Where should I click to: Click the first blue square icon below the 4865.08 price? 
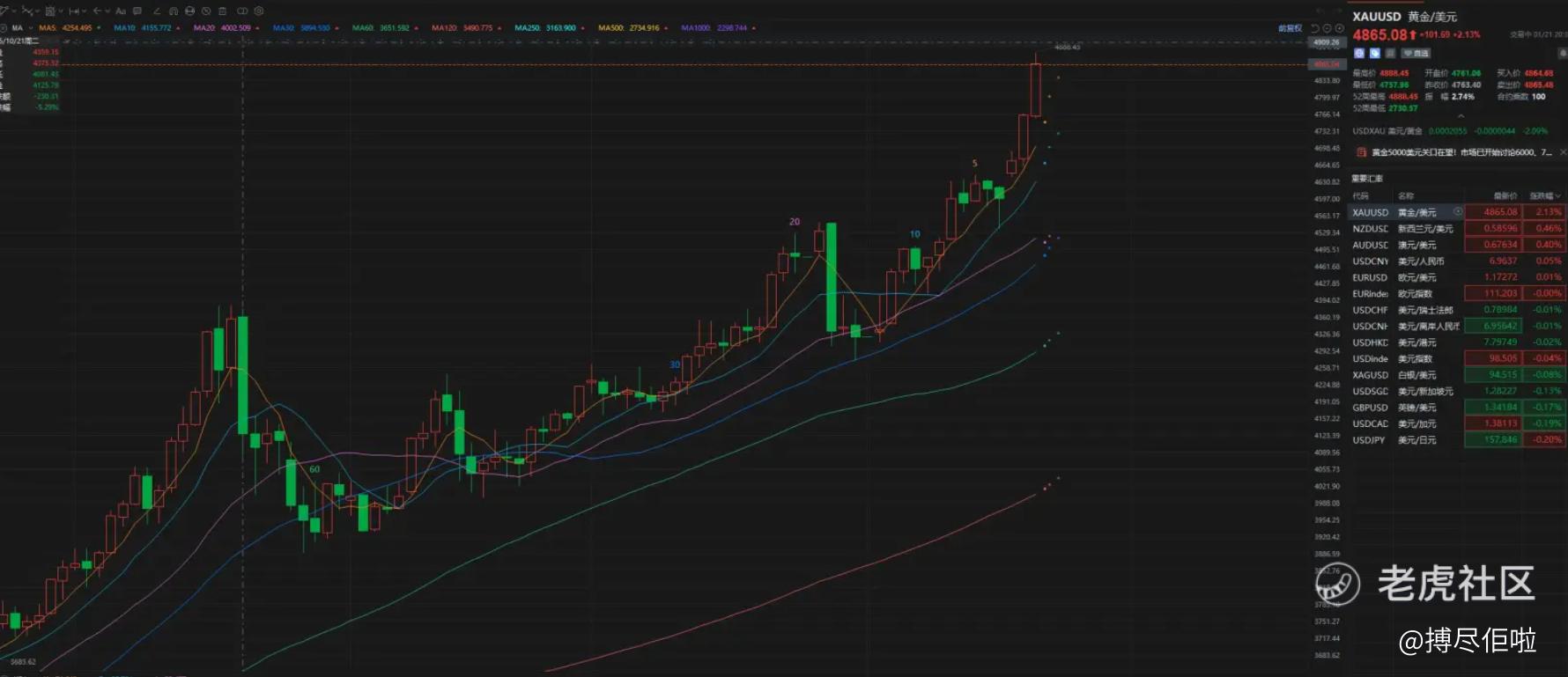pos(1359,53)
